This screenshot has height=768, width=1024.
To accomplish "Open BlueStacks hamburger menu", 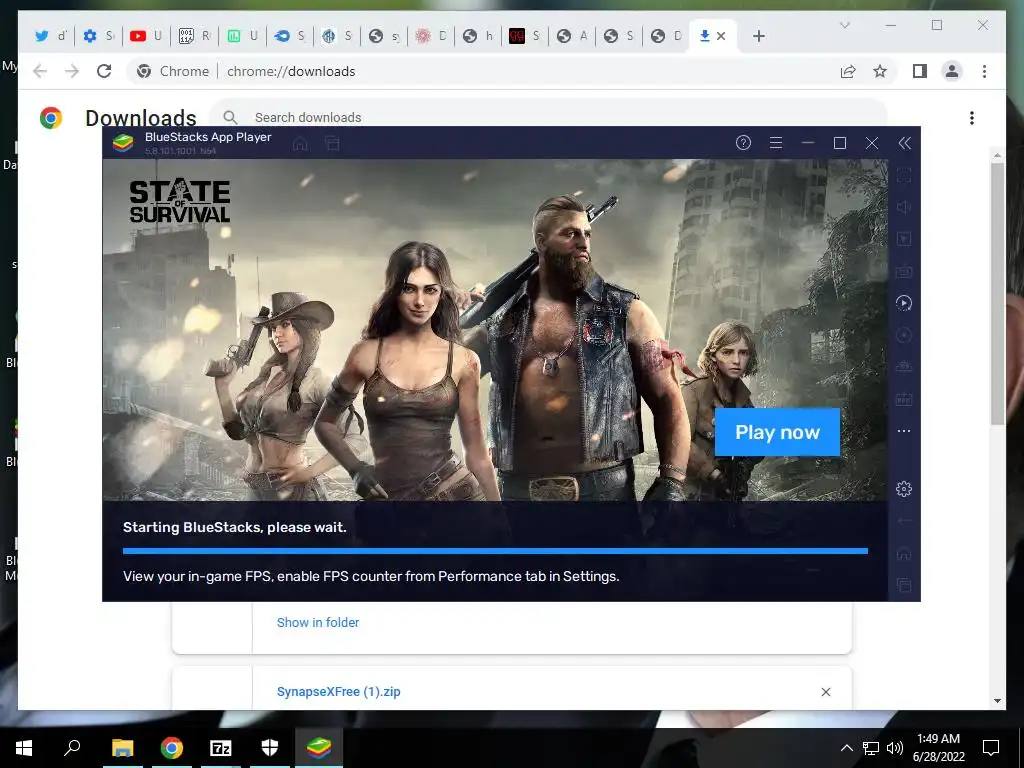I will coord(776,143).
